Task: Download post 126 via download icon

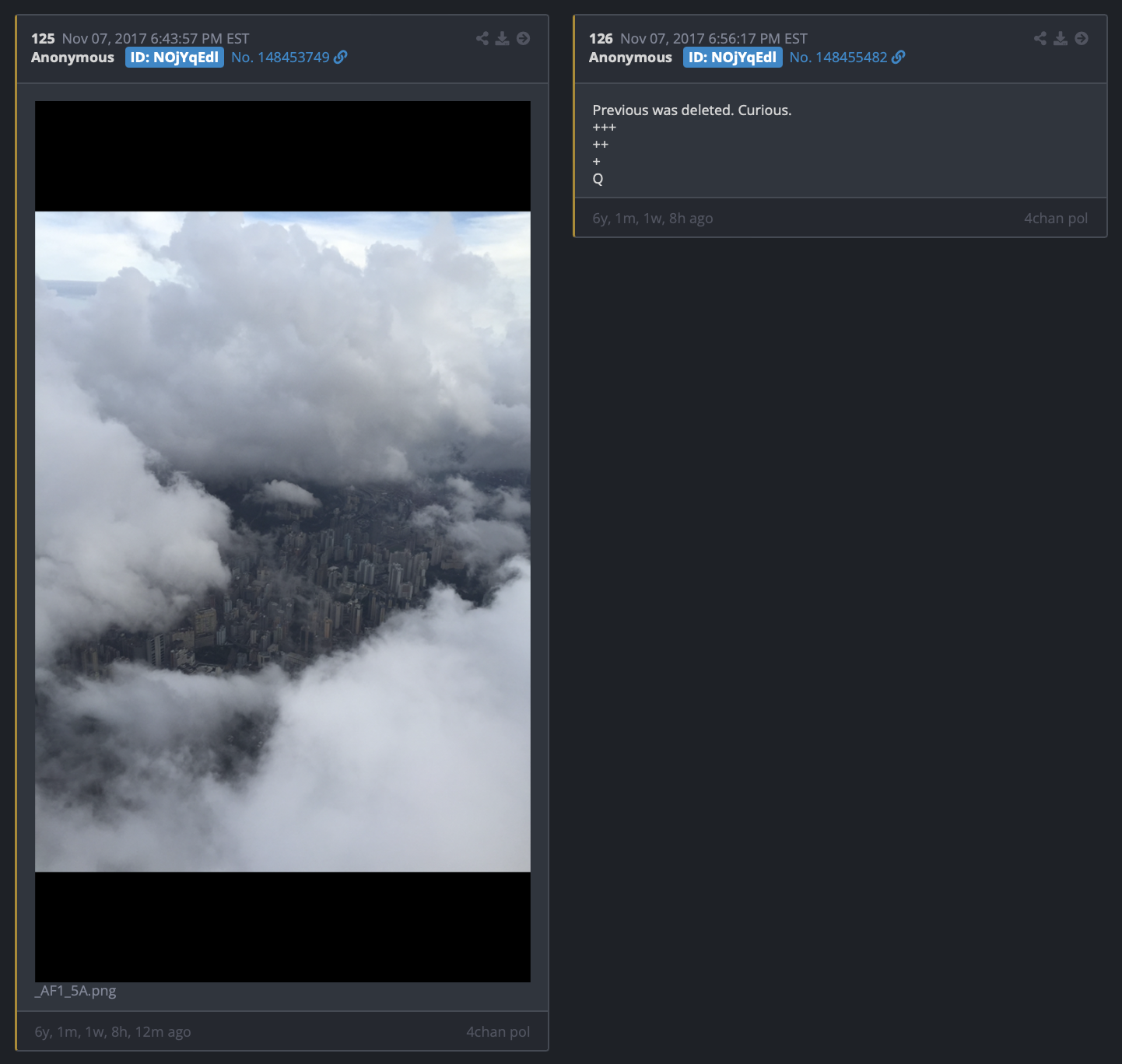Action: [x=1061, y=38]
